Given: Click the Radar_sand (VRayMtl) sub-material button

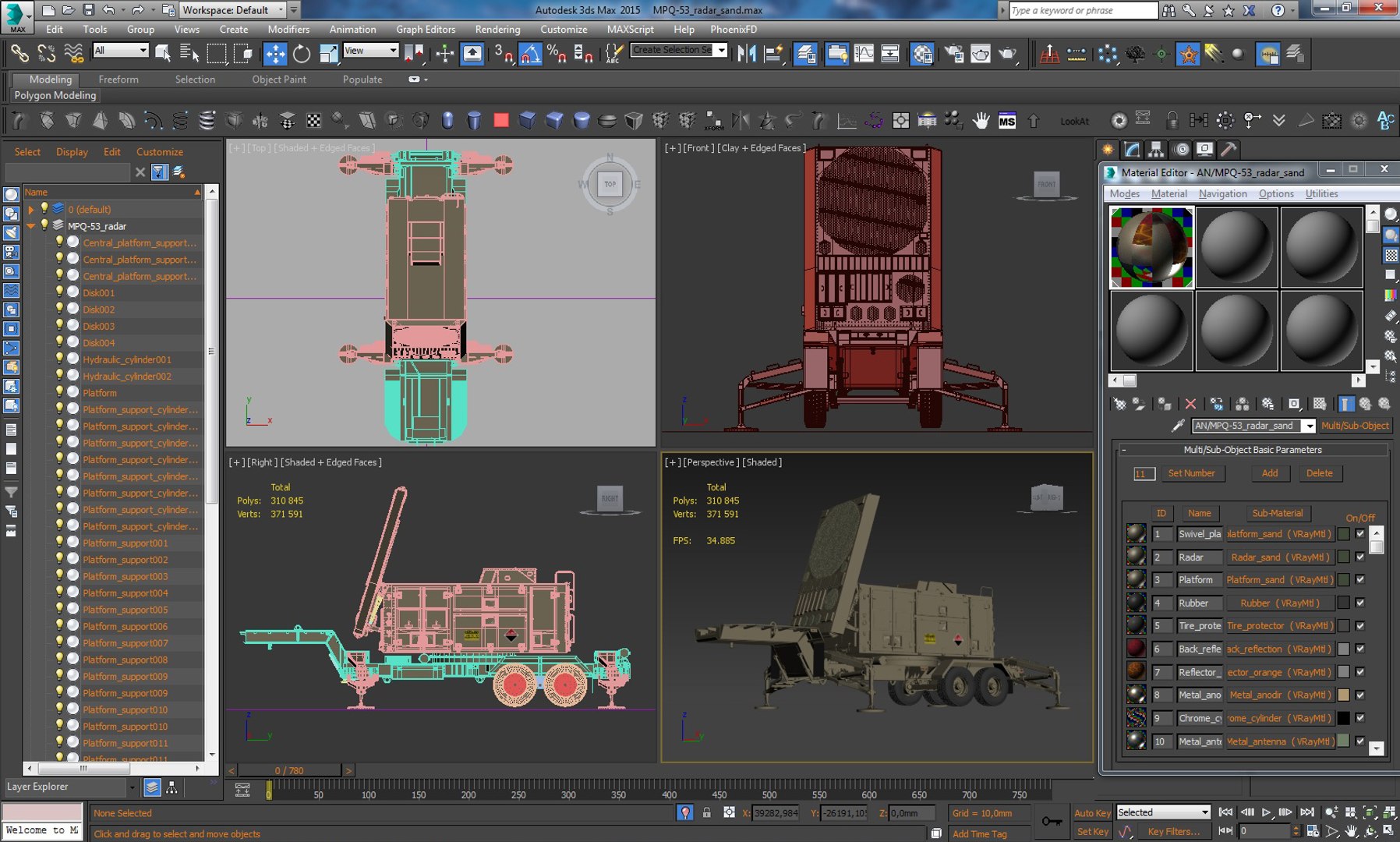Looking at the screenshot, I should pos(1280,557).
